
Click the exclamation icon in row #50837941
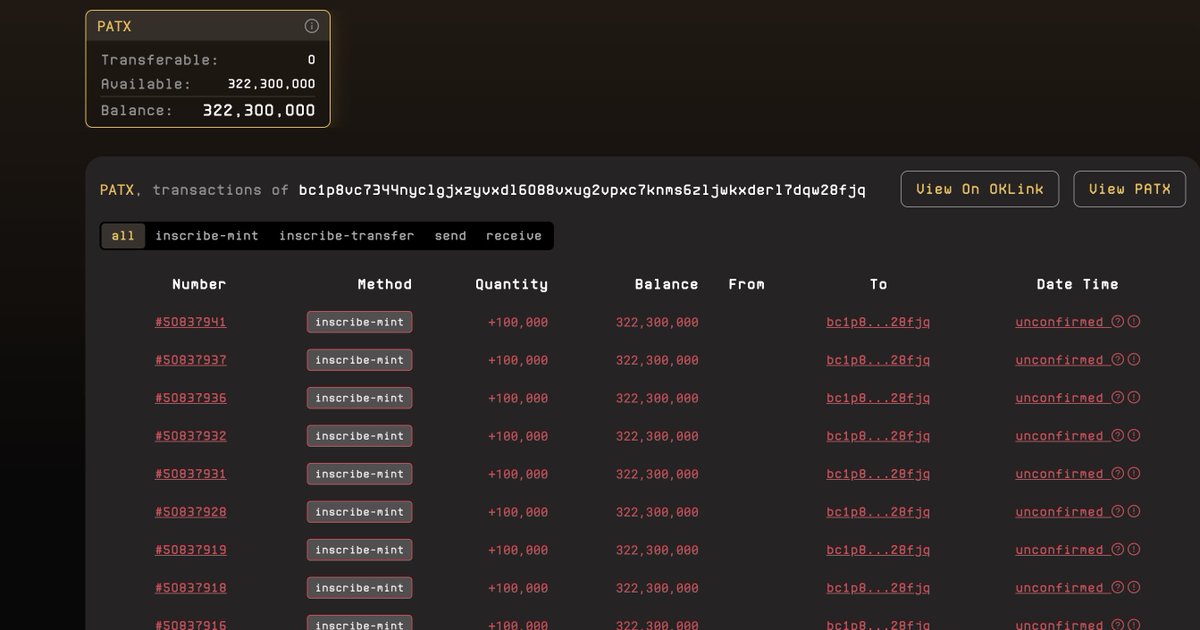[x=1134, y=322]
